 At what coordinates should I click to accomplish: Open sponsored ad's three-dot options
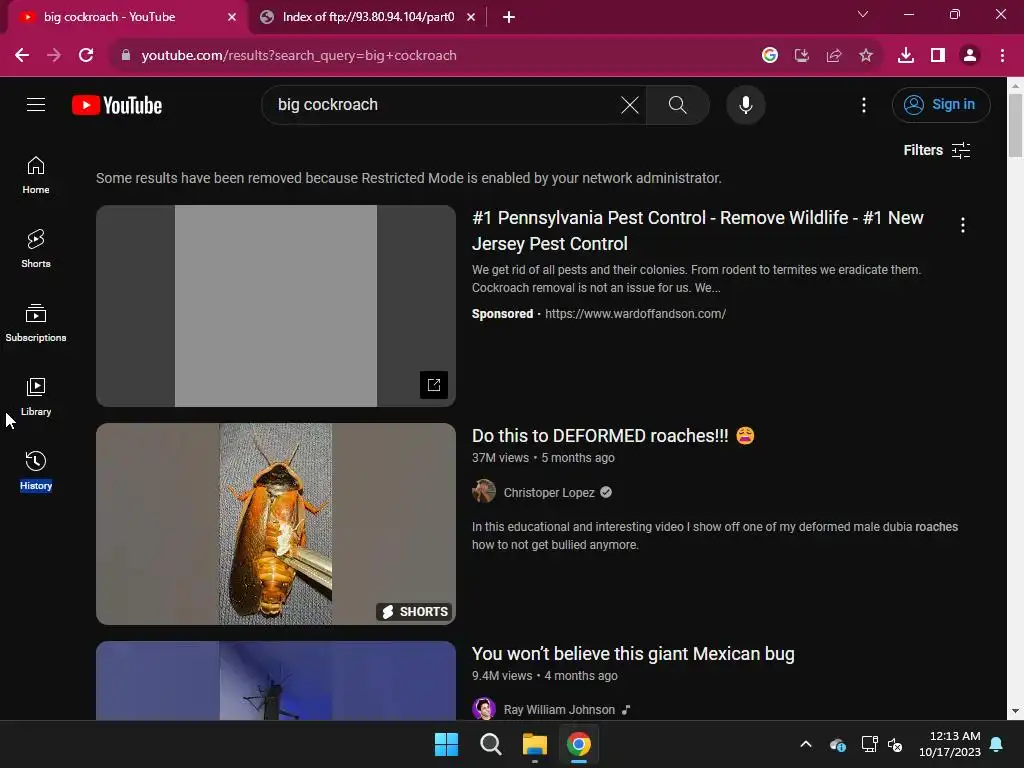click(x=962, y=225)
